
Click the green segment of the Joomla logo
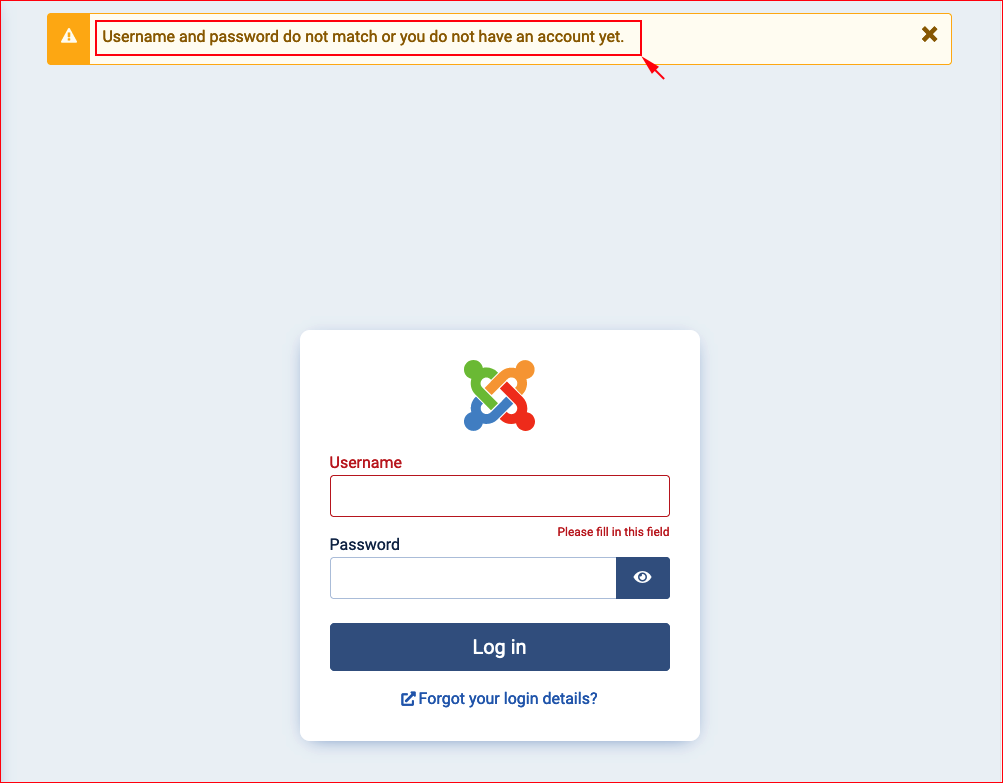click(477, 381)
